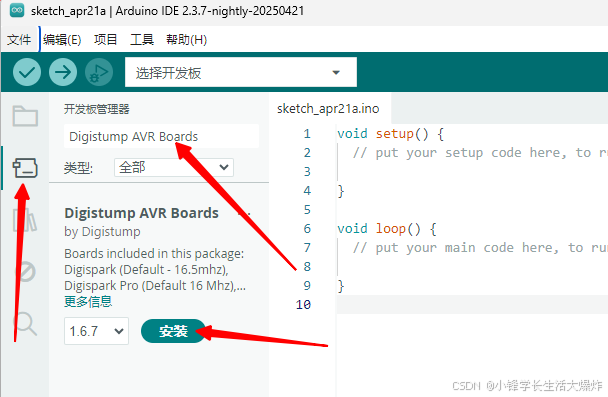
Task: Click line number 6 in the gutter
Action: click(307, 229)
